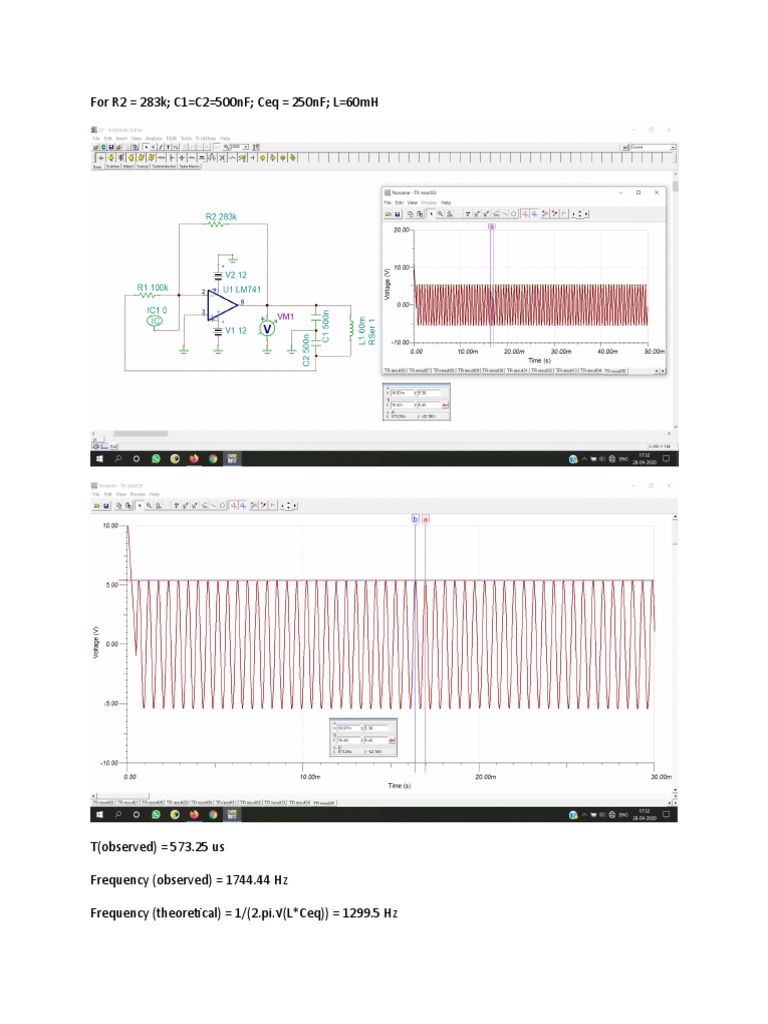Select the R2 283k resistor label
768x1024 pixels.
point(221,217)
